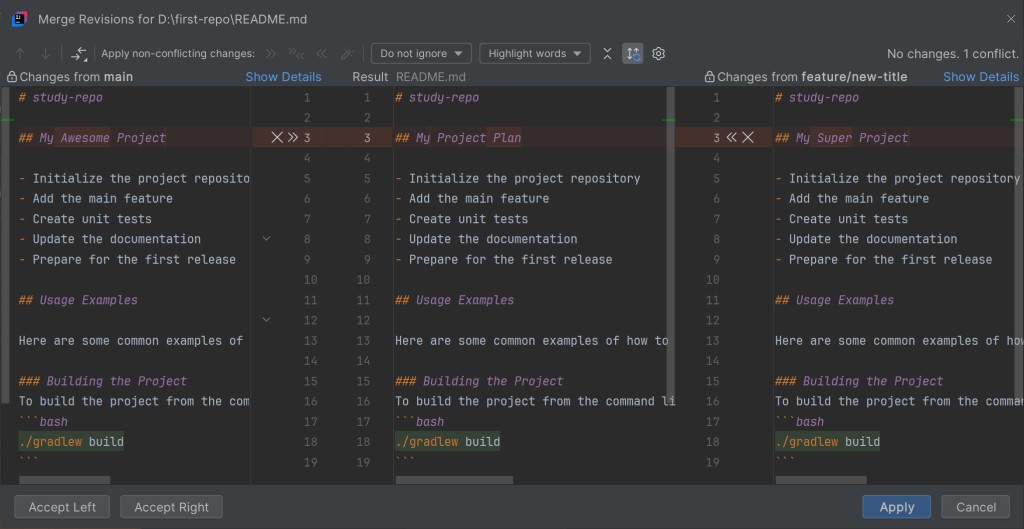Click '- Update the documentation' in right pane

pyautogui.click(x=867, y=239)
